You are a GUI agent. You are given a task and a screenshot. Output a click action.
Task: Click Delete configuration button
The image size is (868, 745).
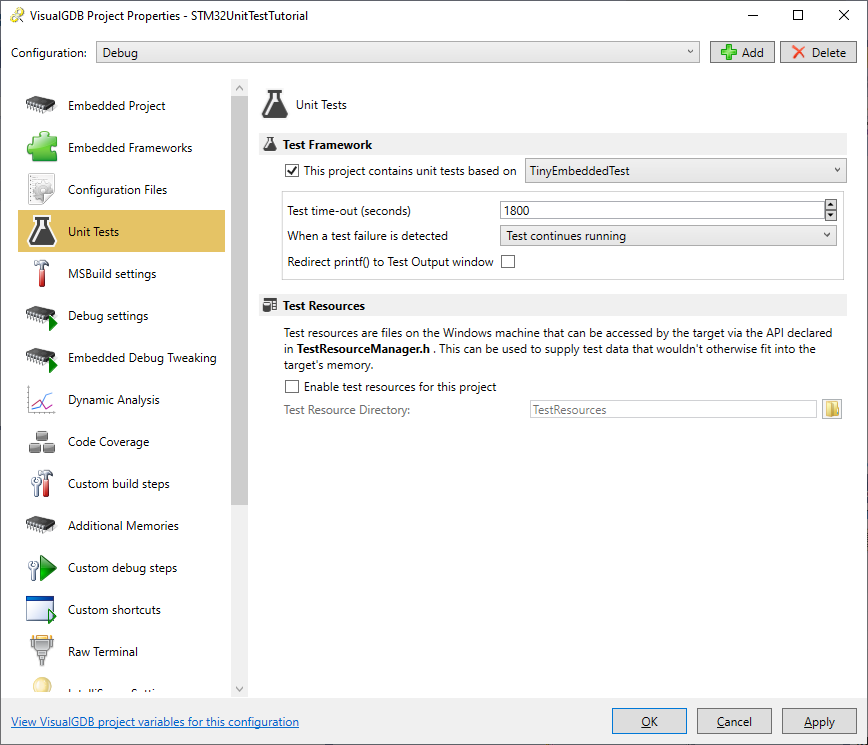coord(818,52)
